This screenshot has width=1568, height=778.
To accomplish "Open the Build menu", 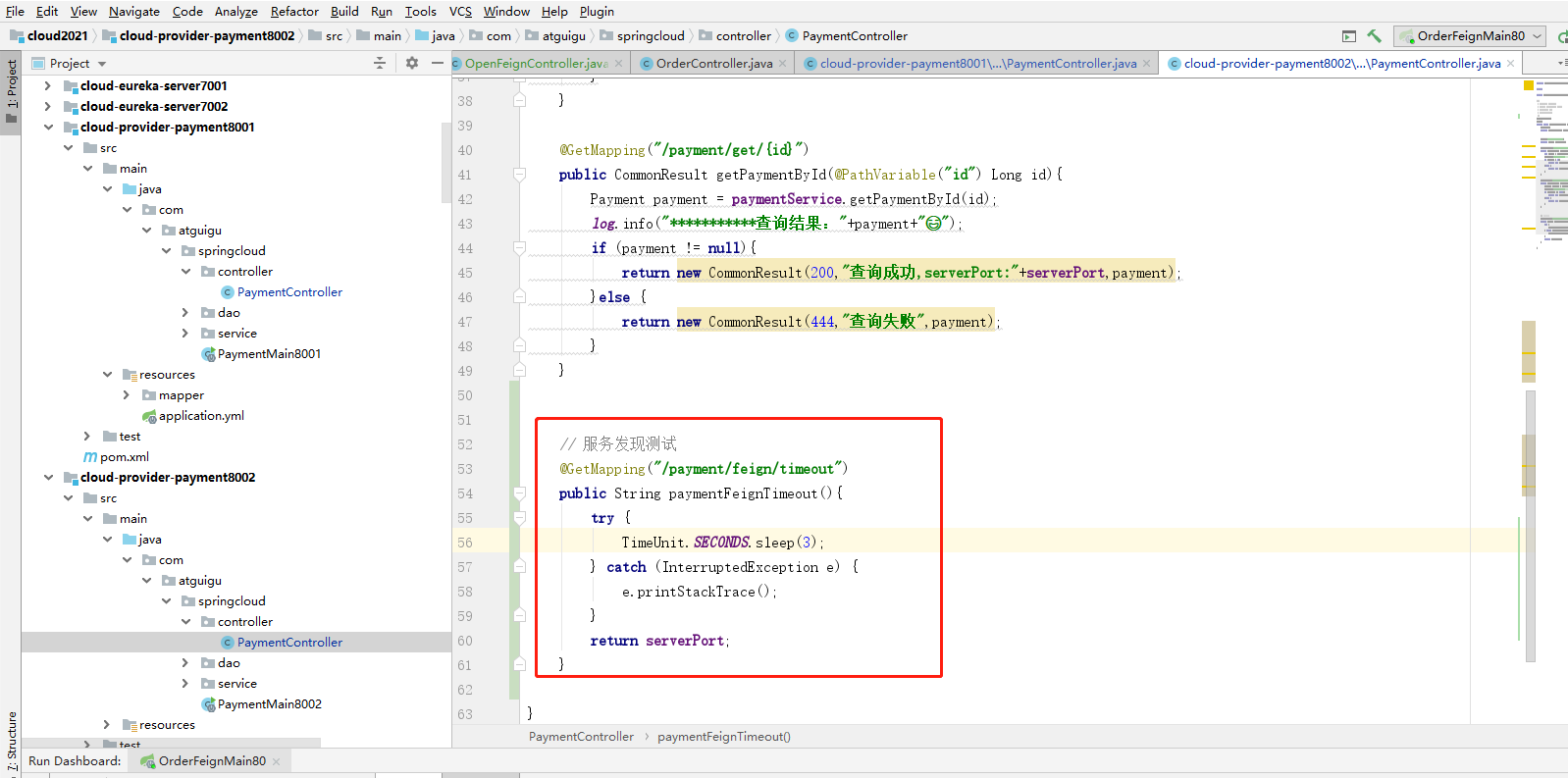I will (x=344, y=11).
